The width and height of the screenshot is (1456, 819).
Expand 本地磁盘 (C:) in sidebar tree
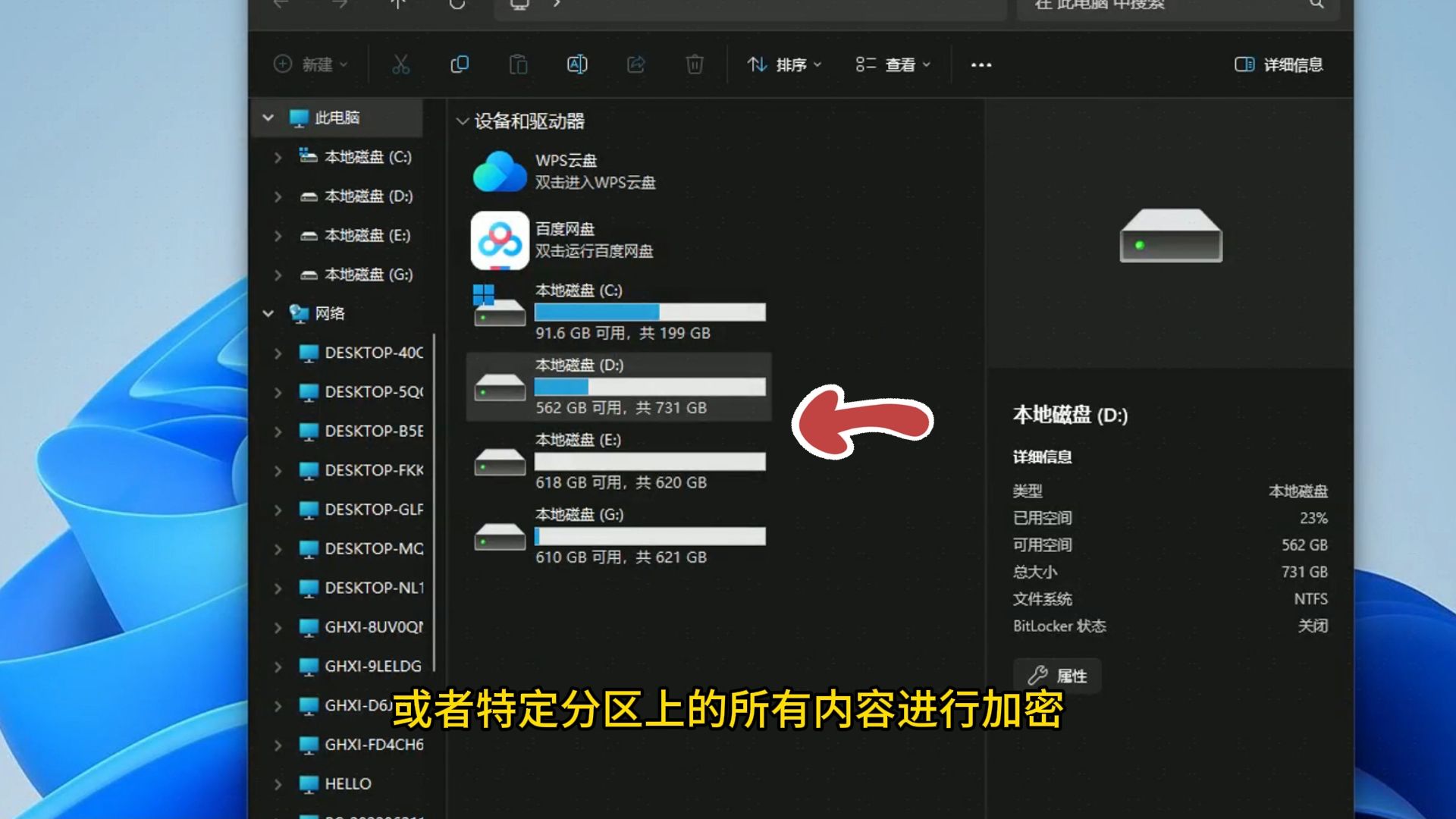(x=278, y=157)
